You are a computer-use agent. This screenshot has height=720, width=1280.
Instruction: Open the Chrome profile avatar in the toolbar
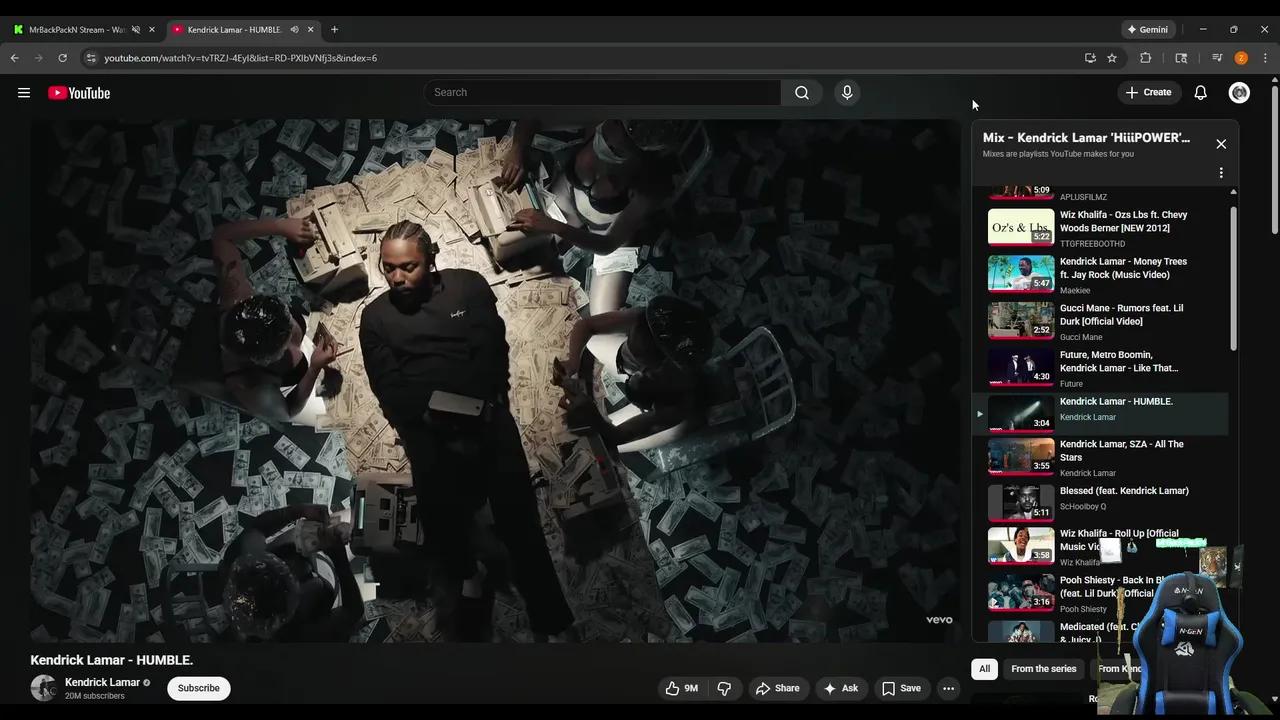pyautogui.click(x=1241, y=58)
